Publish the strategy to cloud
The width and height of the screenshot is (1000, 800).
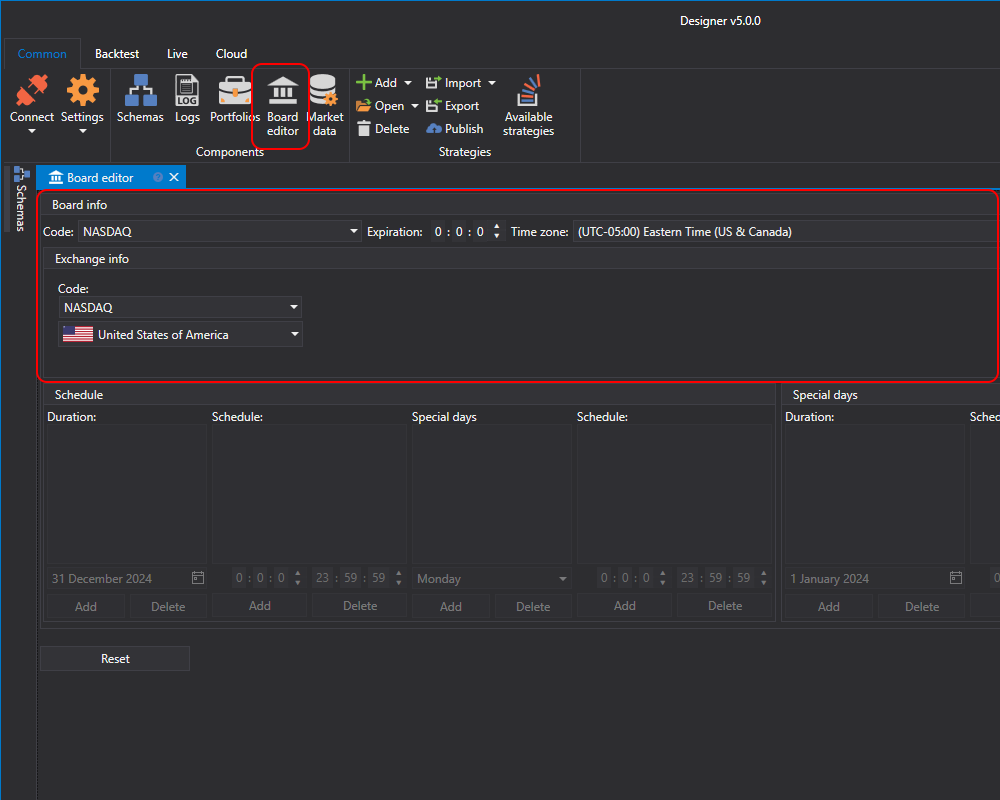[455, 129]
